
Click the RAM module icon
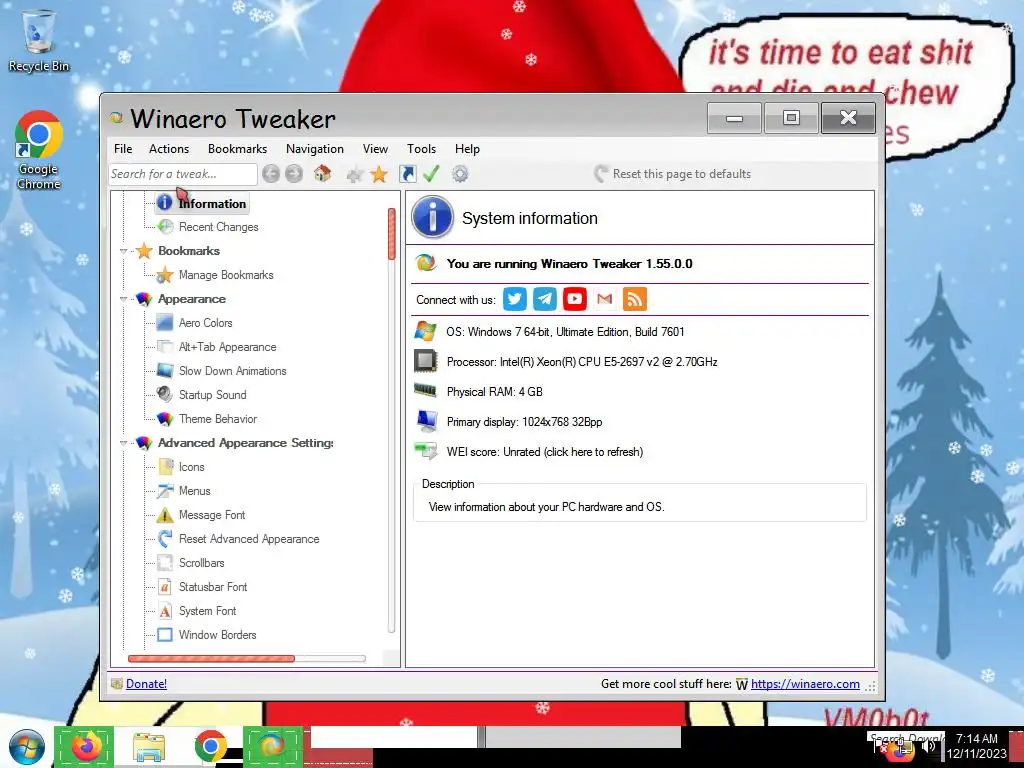(425, 391)
